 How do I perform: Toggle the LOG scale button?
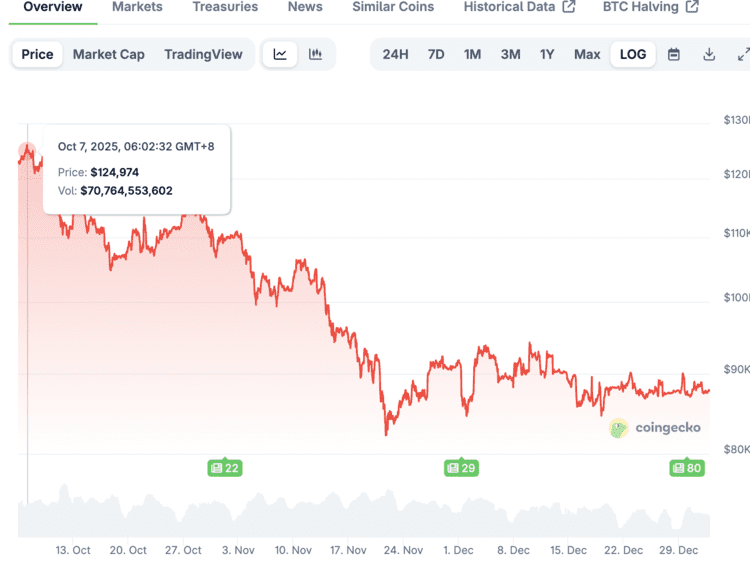pyautogui.click(x=633, y=54)
